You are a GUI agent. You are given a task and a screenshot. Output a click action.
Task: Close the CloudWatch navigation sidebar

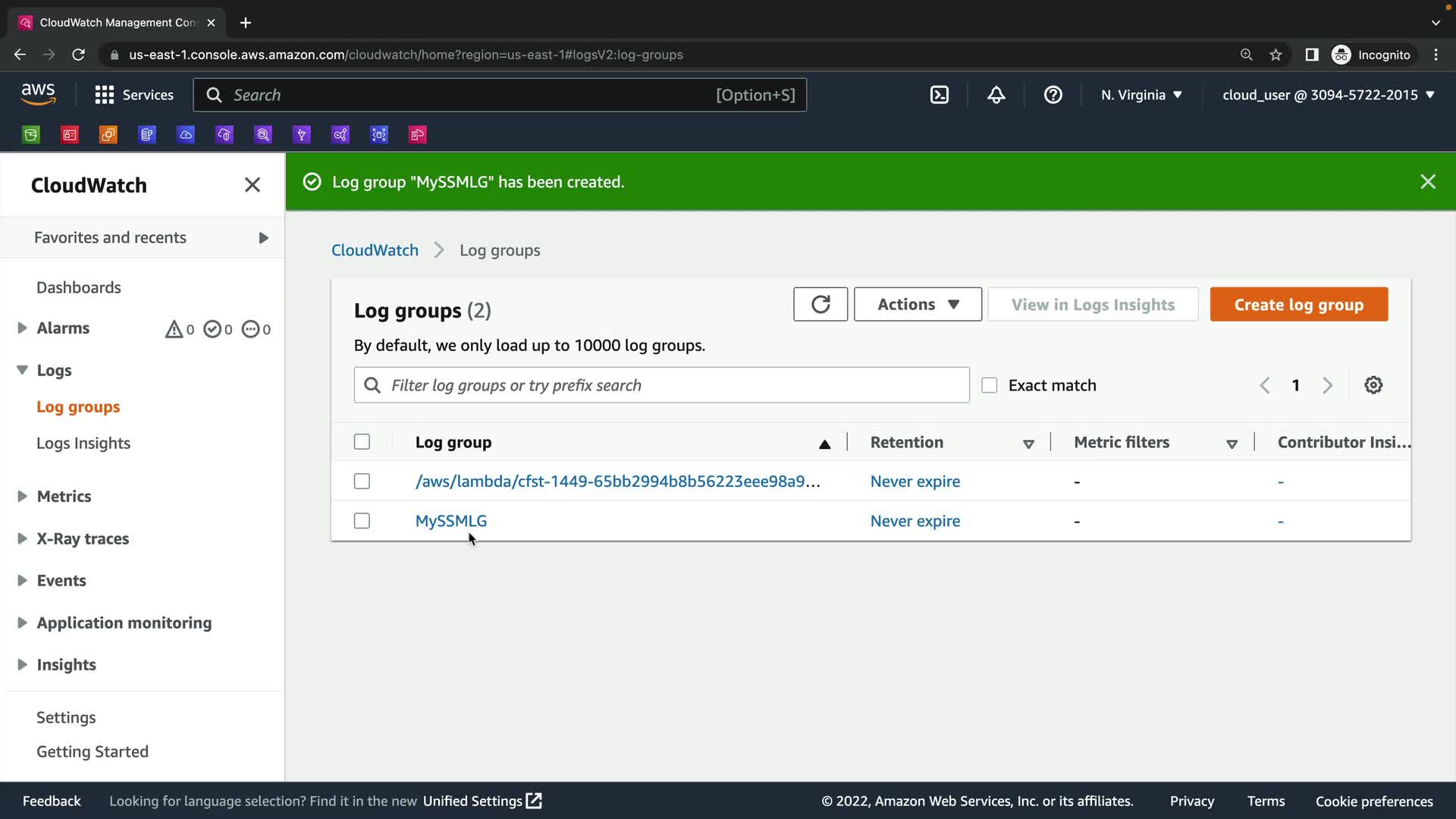point(252,185)
